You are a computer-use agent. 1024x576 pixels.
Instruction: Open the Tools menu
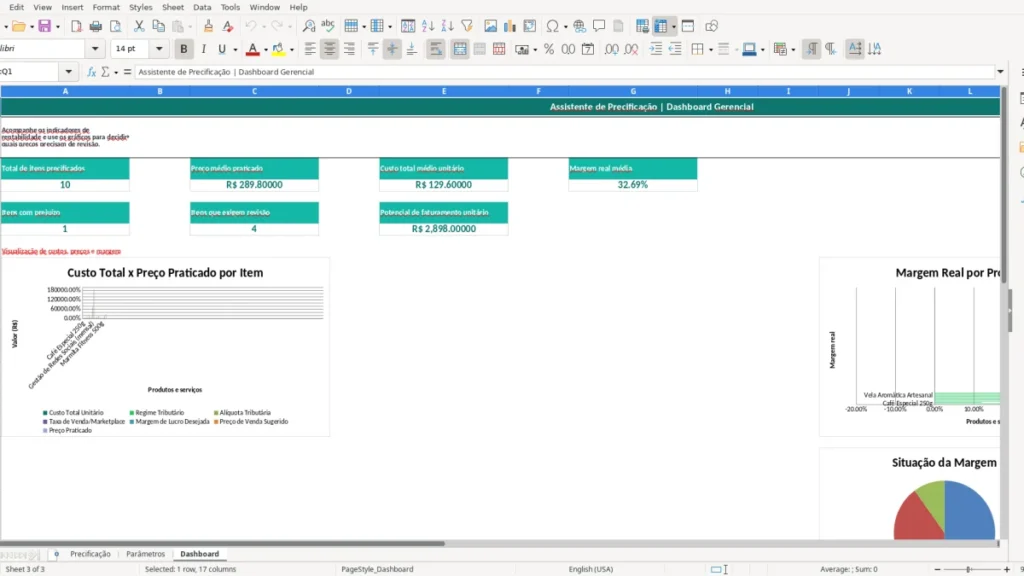tap(230, 7)
